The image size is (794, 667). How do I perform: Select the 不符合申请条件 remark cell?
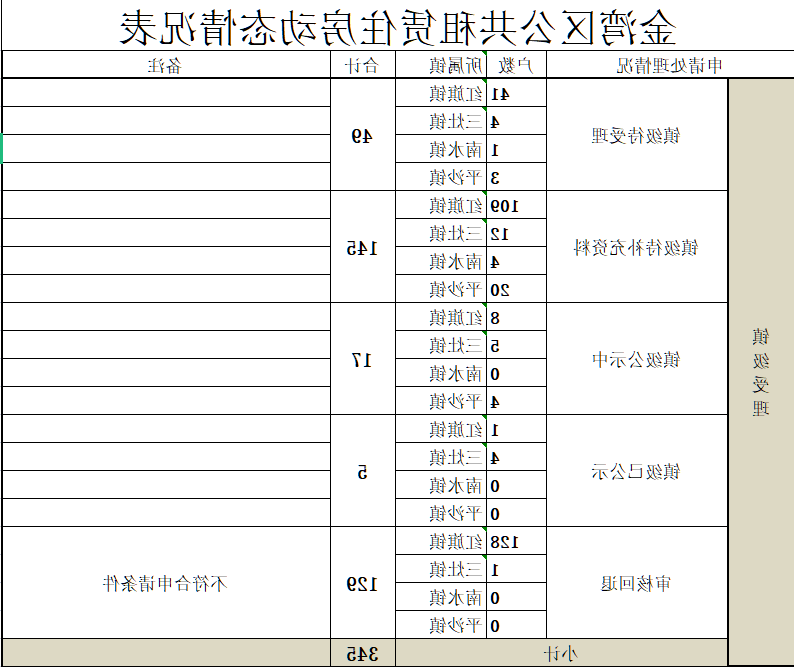166,583
